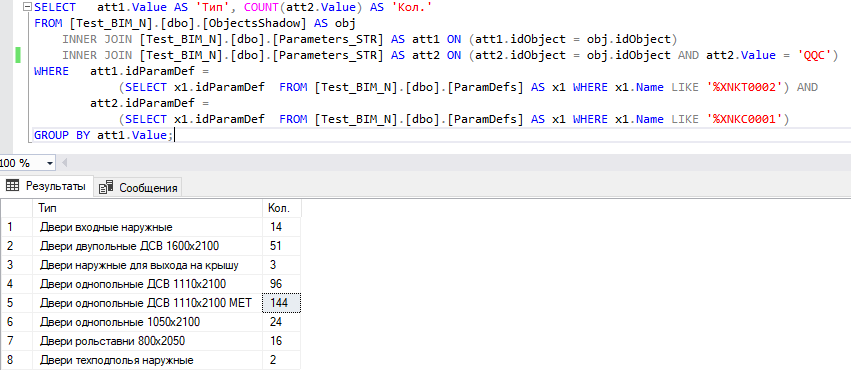Select row header 7 in results
Viewport: 851px width, 370px height.
(x=17, y=341)
